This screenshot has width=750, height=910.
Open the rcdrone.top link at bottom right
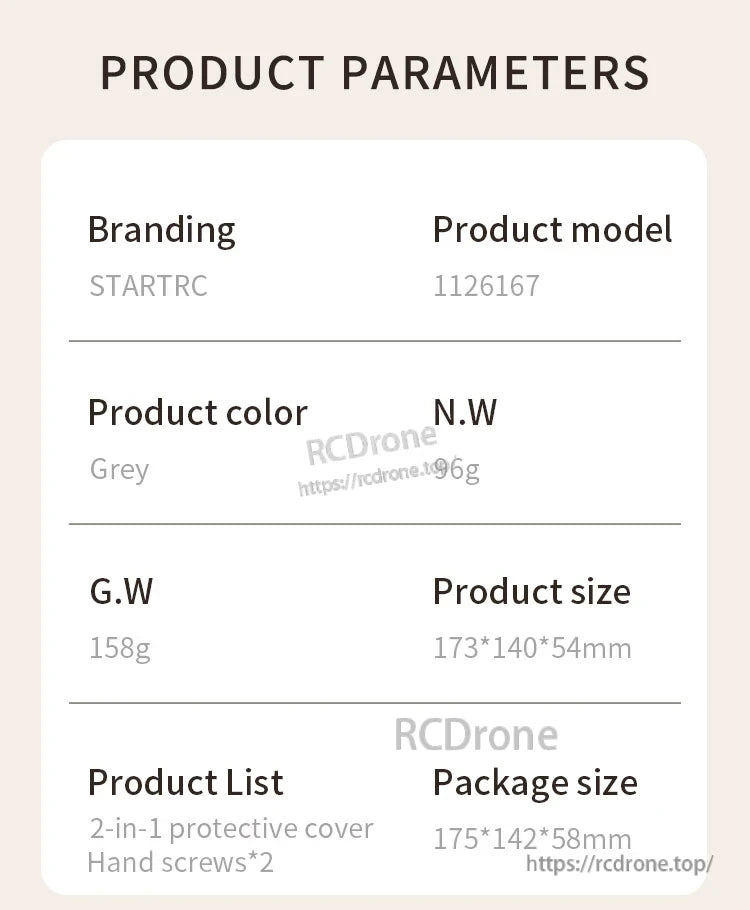(620, 864)
